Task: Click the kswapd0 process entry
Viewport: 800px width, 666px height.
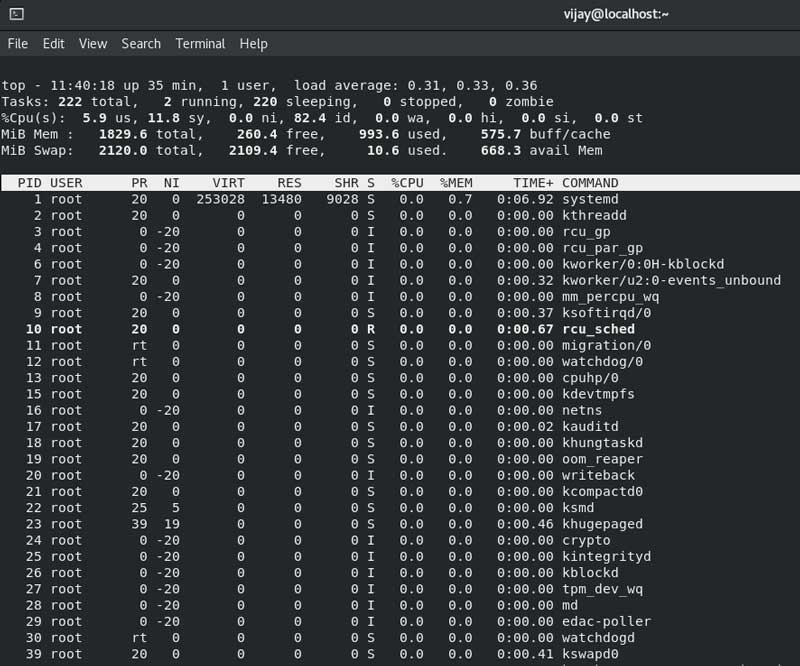Action: tap(590, 654)
